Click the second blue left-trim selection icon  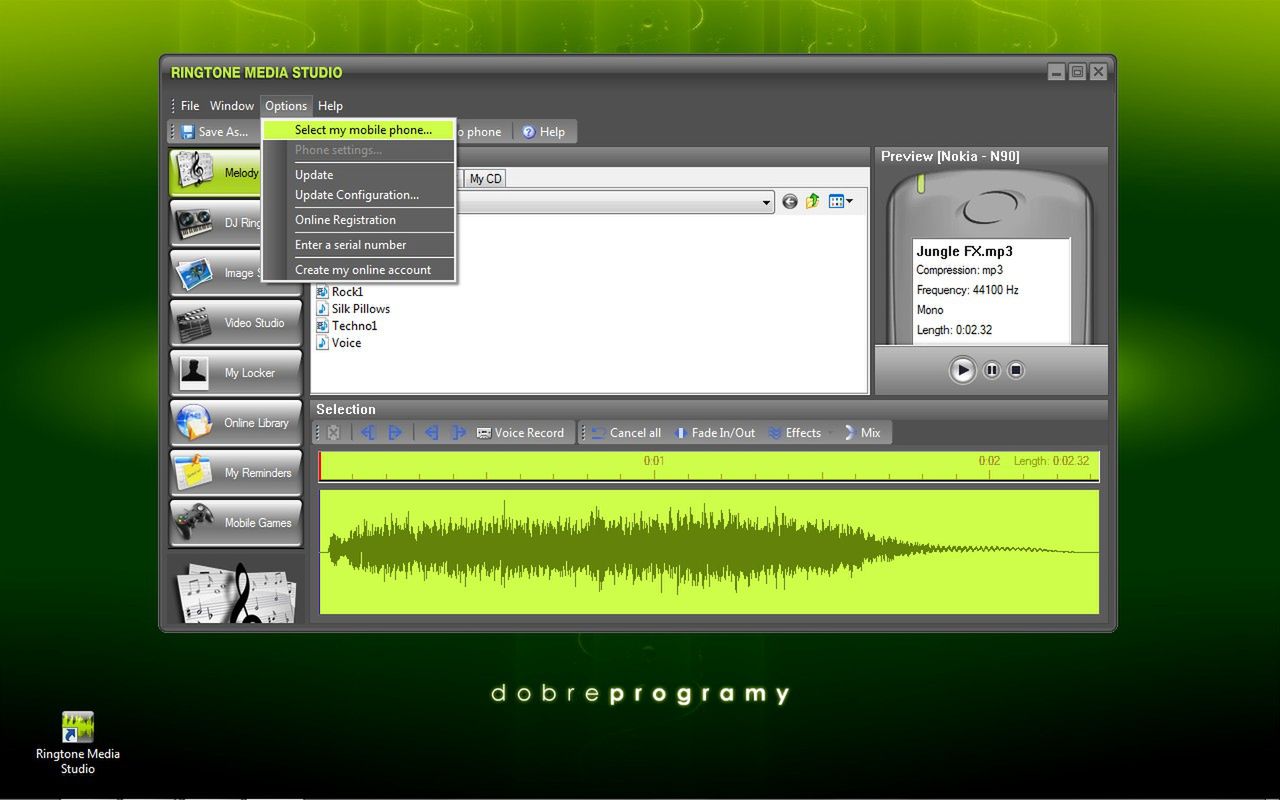pyautogui.click(x=432, y=432)
